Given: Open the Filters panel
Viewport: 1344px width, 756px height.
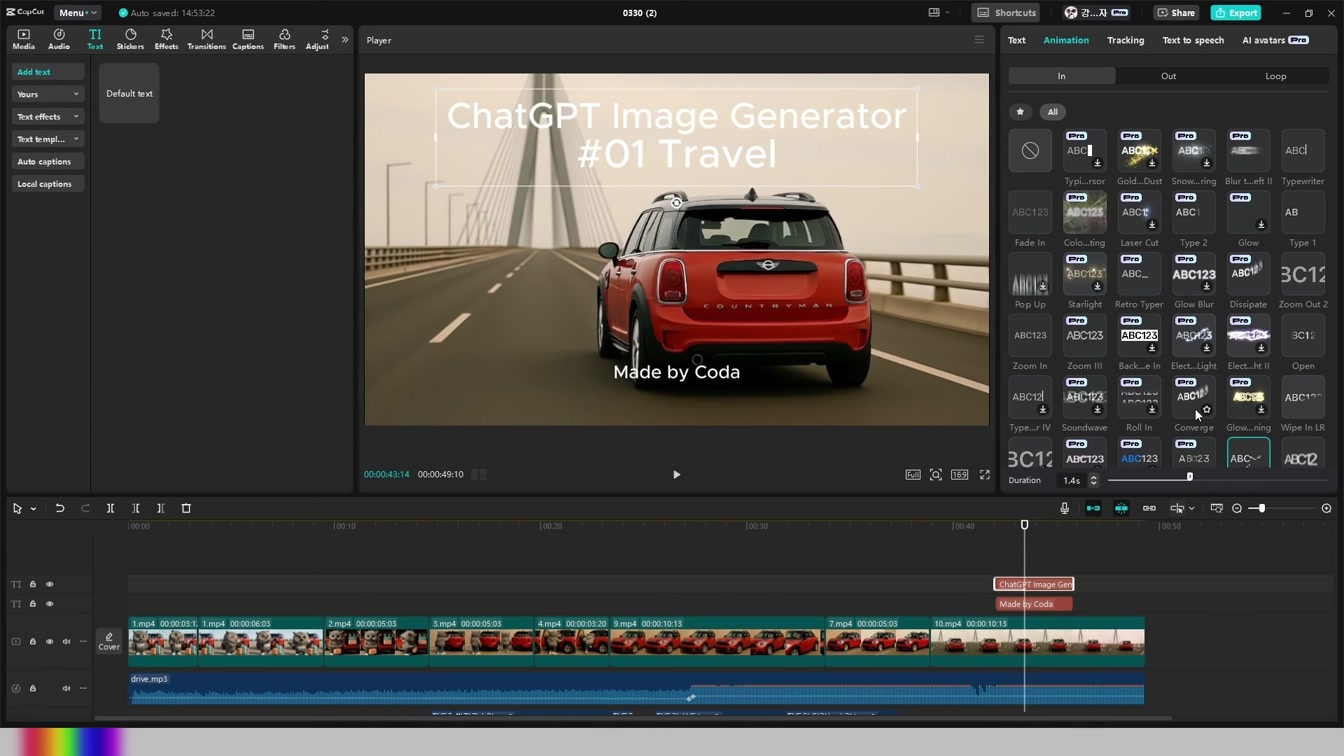Looking at the screenshot, I should (284, 39).
